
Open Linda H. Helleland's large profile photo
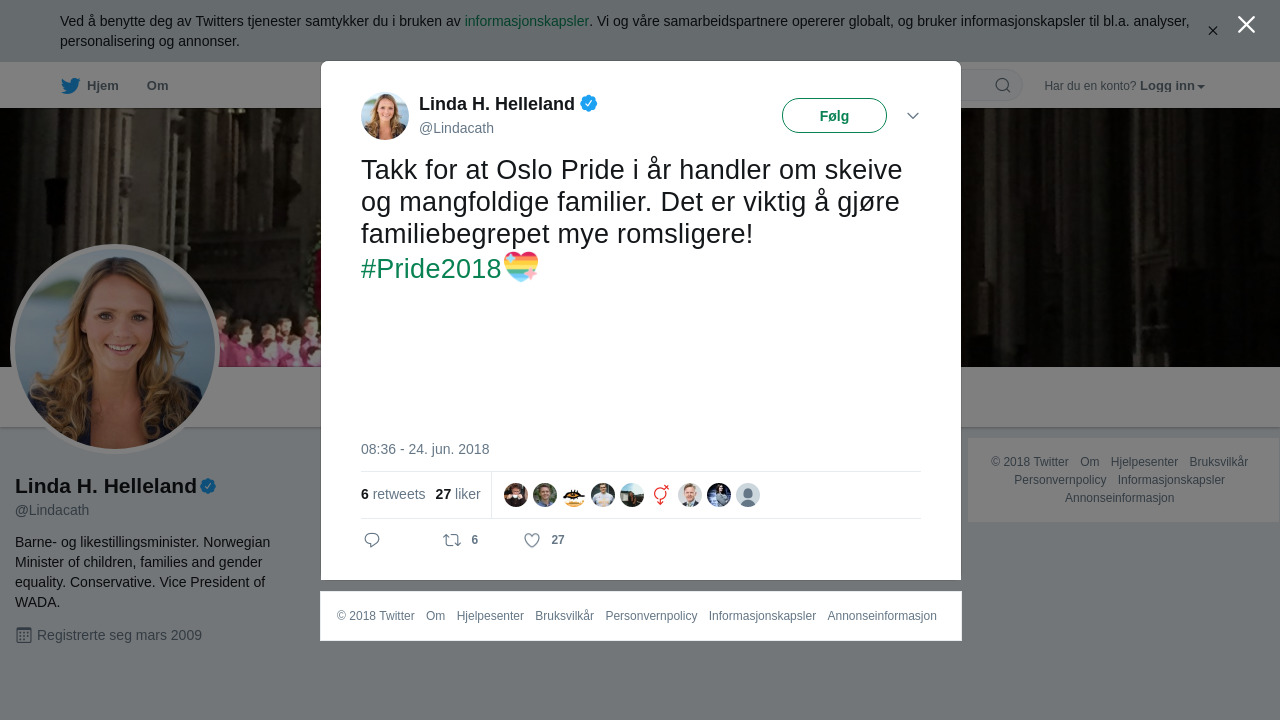115,349
